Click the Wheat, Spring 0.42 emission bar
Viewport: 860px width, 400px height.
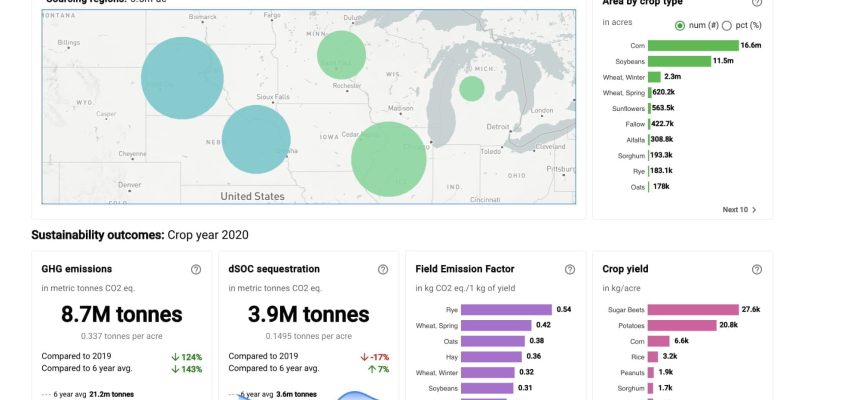click(x=496, y=325)
